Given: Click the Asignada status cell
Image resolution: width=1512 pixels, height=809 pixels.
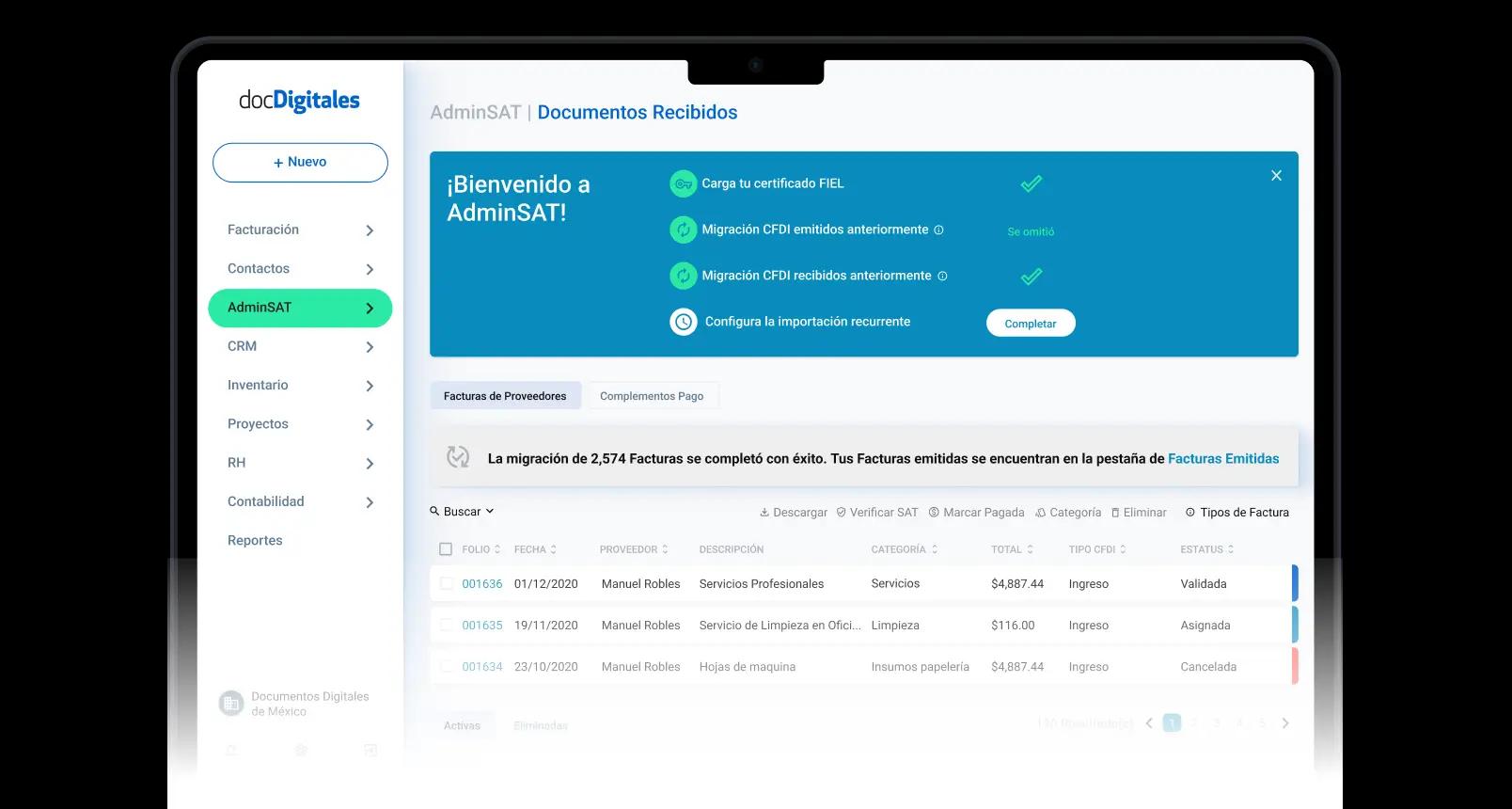Looking at the screenshot, I should click(1205, 626).
